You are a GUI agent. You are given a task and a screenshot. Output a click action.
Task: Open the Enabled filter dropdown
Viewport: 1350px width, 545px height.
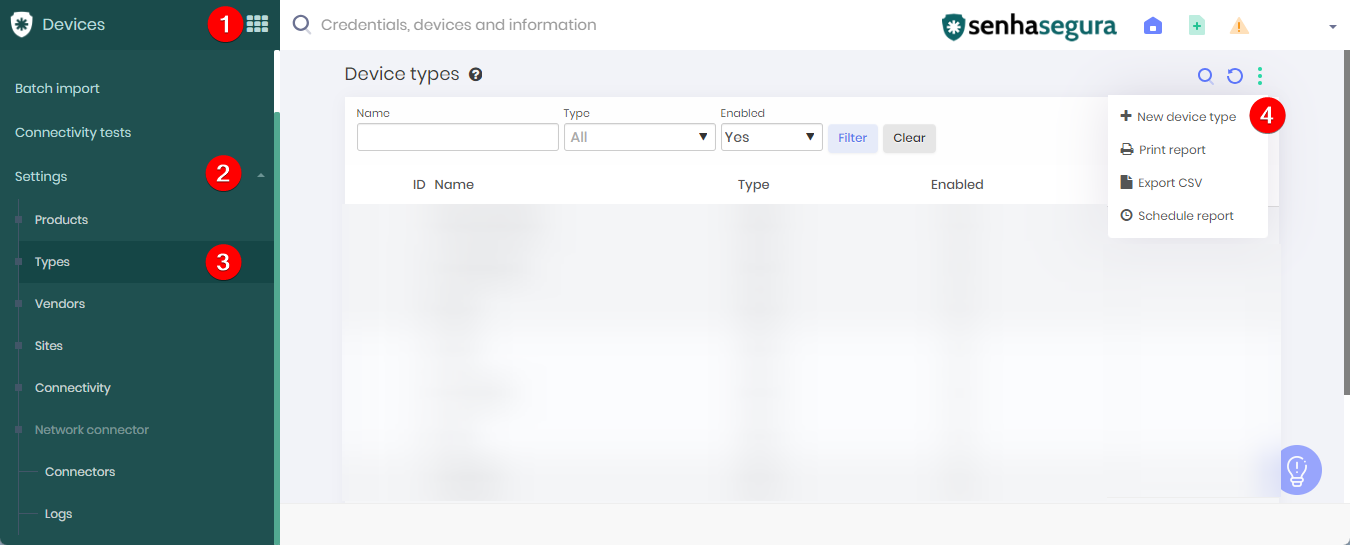(772, 137)
